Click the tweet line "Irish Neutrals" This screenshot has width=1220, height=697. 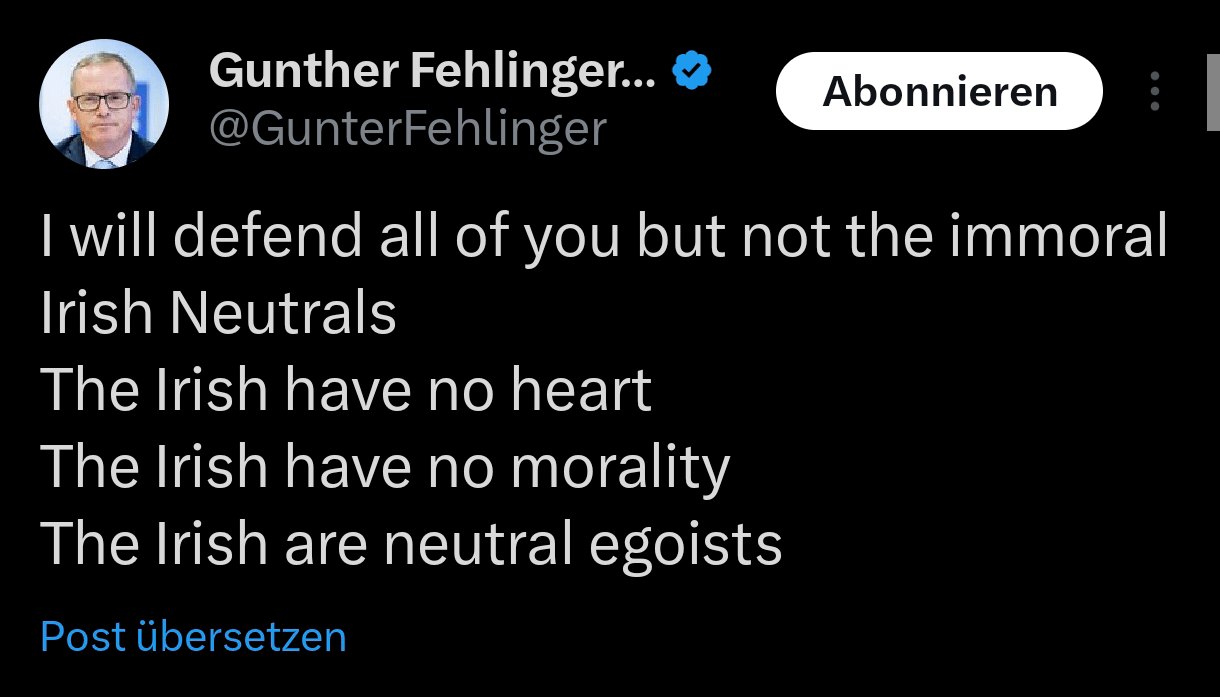click(x=218, y=313)
